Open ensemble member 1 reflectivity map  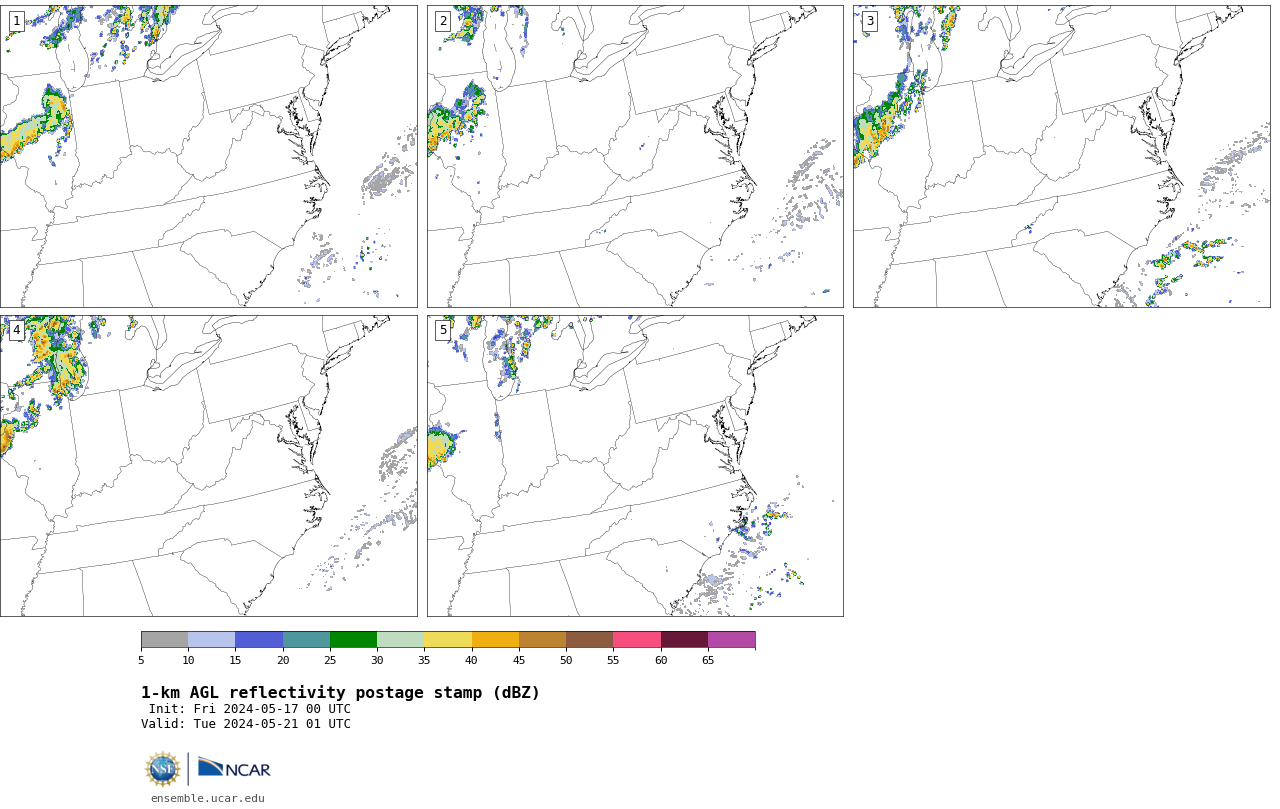tap(208, 156)
